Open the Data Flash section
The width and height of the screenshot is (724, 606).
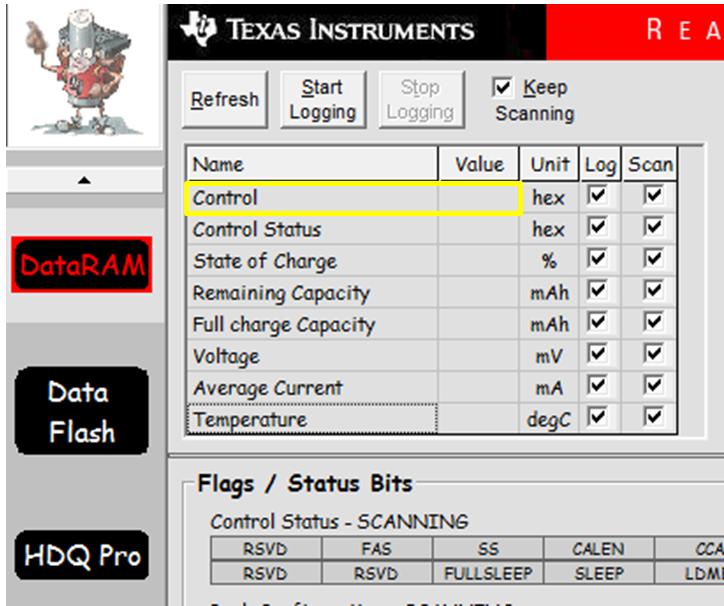(82, 411)
